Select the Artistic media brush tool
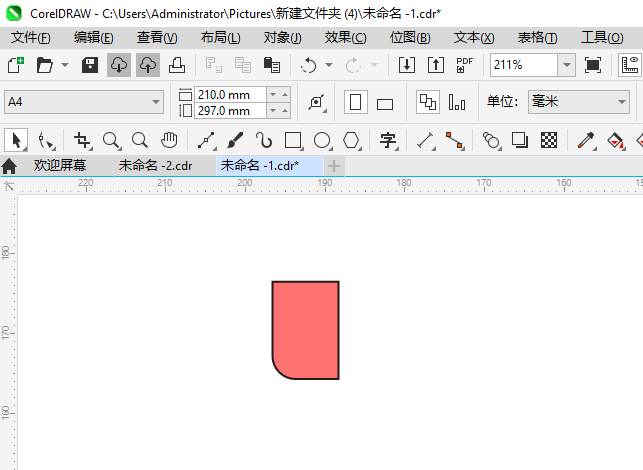Image resolution: width=643 pixels, height=470 pixels. [x=235, y=140]
